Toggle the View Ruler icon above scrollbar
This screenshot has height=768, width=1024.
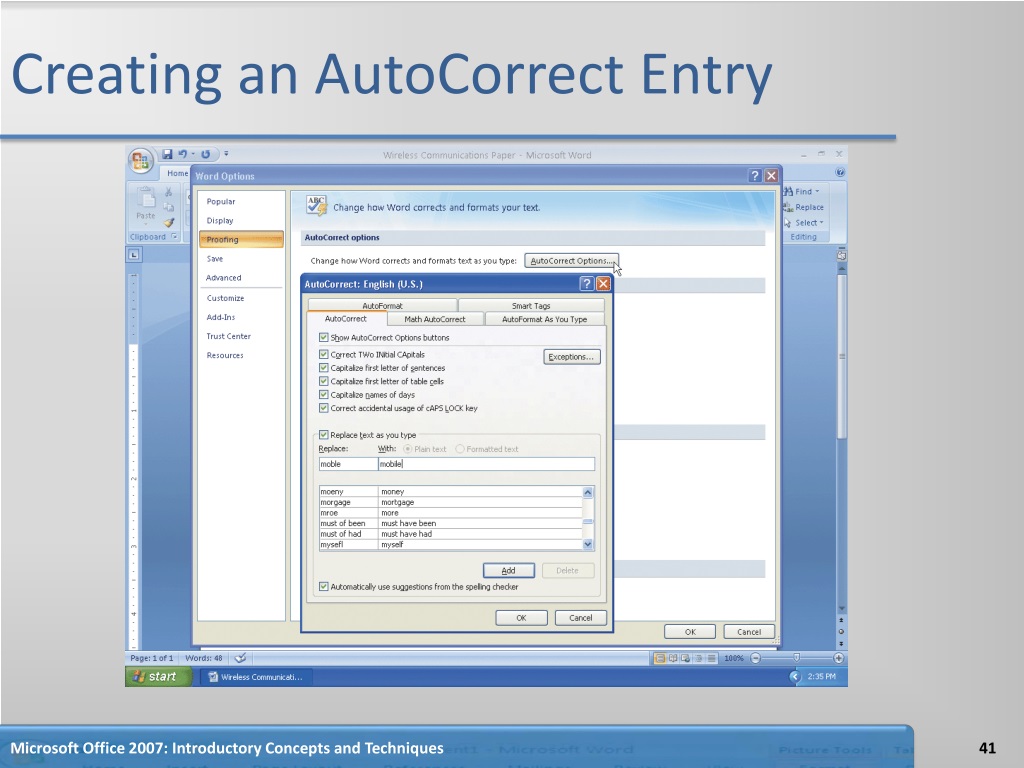pyautogui.click(x=841, y=255)
